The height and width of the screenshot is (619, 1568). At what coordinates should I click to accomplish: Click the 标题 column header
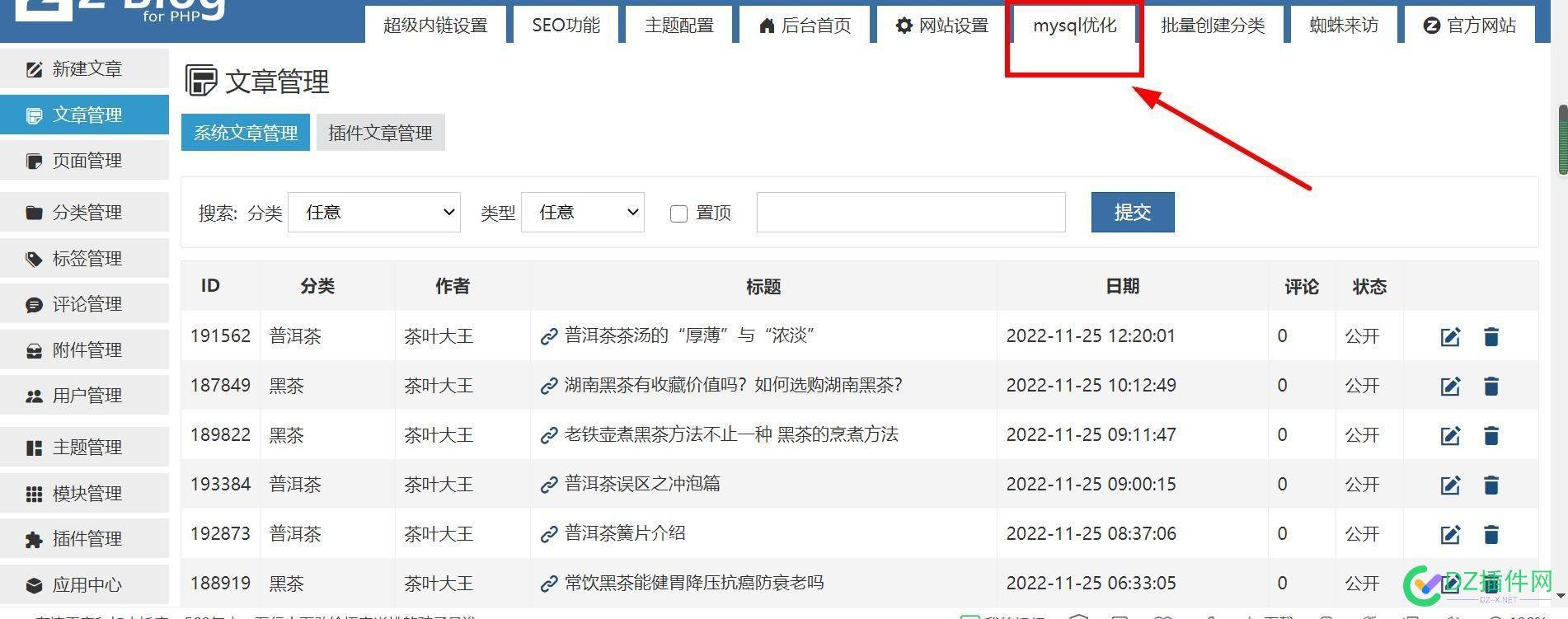tap(763, 286)
